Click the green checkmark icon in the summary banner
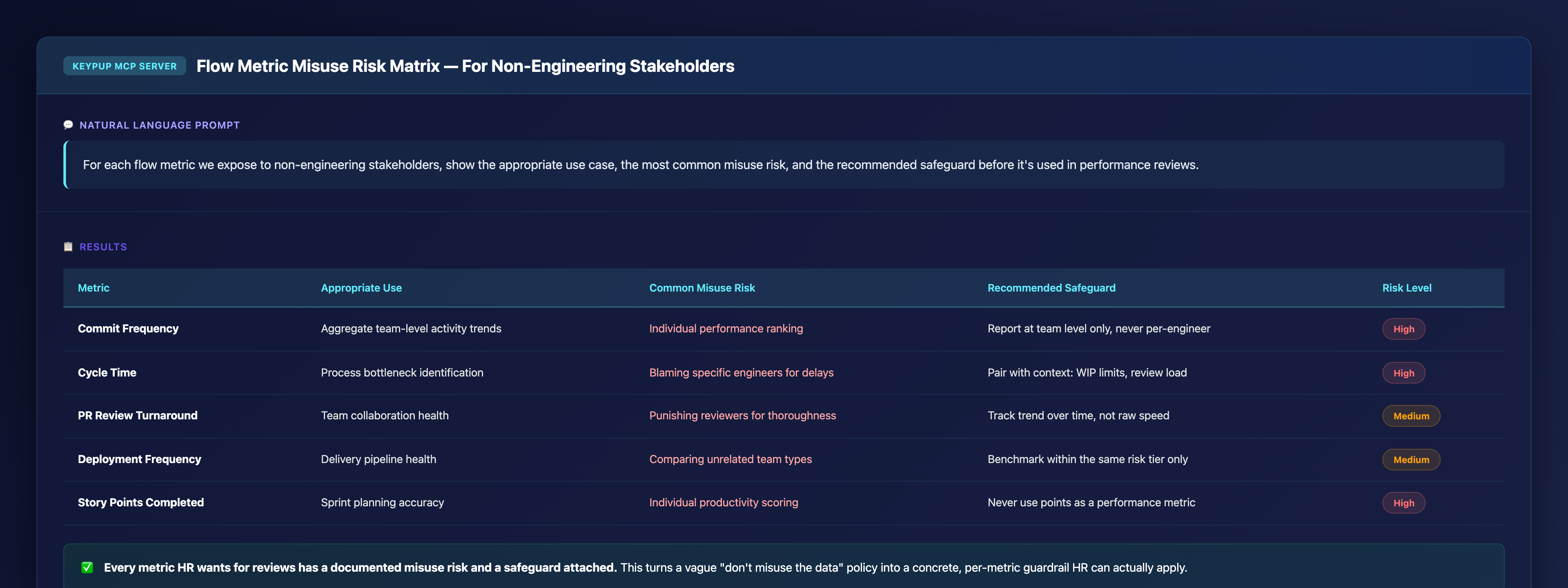This screenshot has height=588, width=1568. tap(87, 567)
